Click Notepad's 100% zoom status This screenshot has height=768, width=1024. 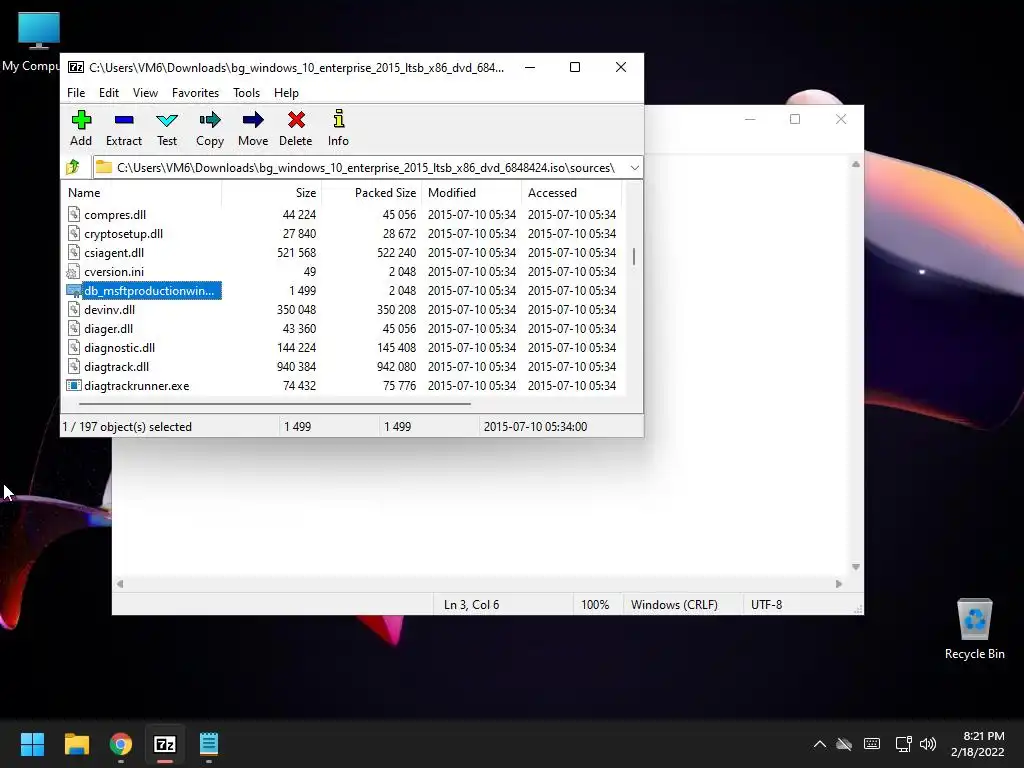click(595, 605)
